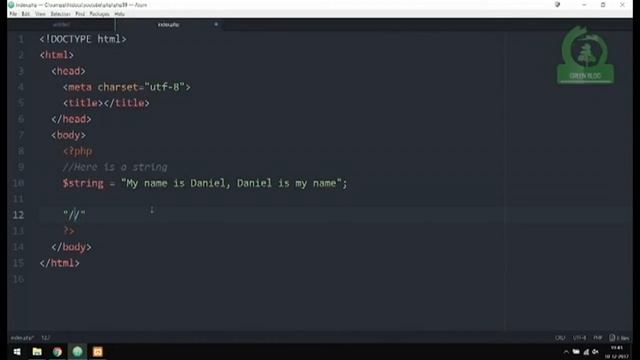Click the network tray icon

point(586,352)
